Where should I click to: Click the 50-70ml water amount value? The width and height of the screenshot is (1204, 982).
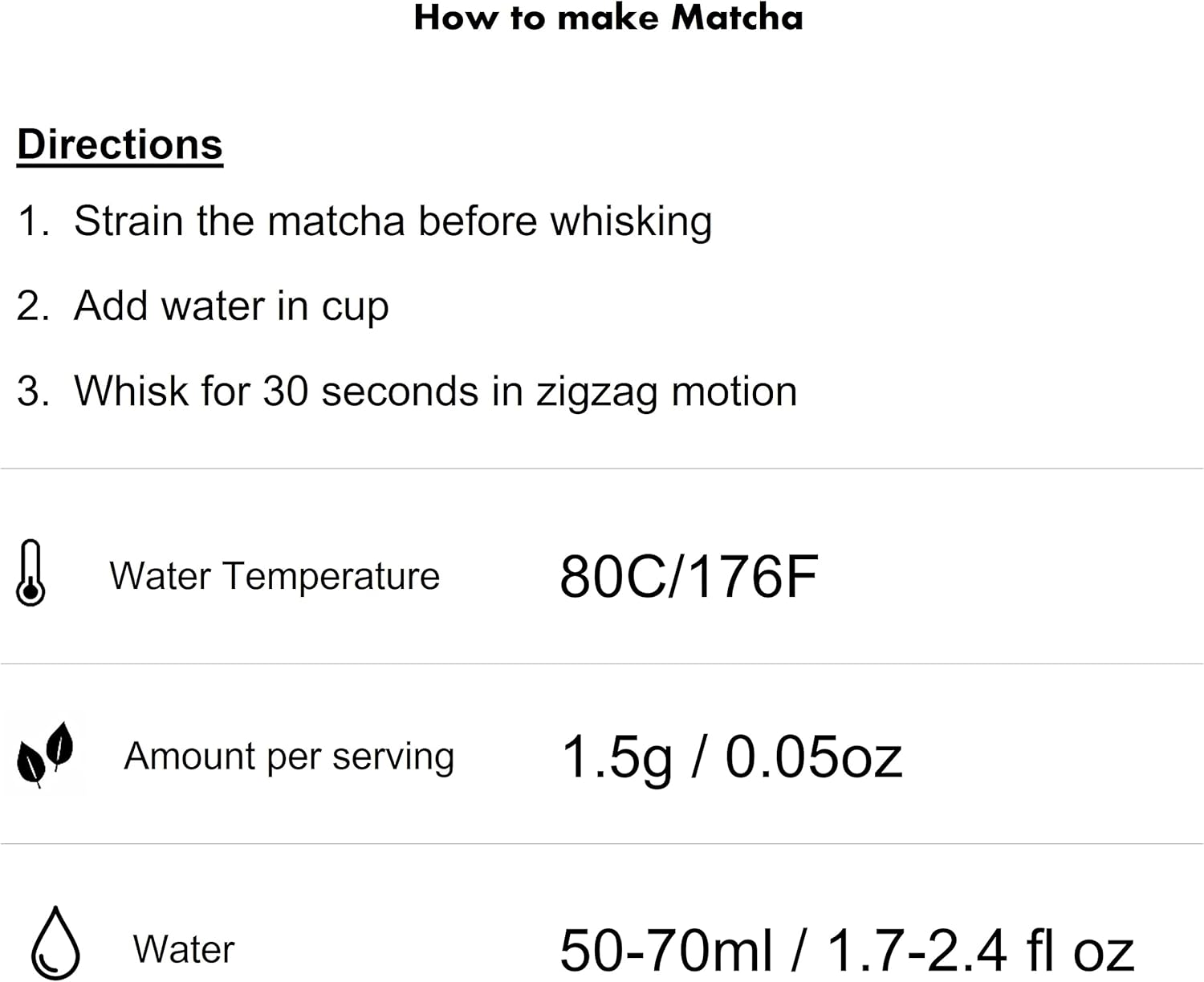(x=666, y=950)
